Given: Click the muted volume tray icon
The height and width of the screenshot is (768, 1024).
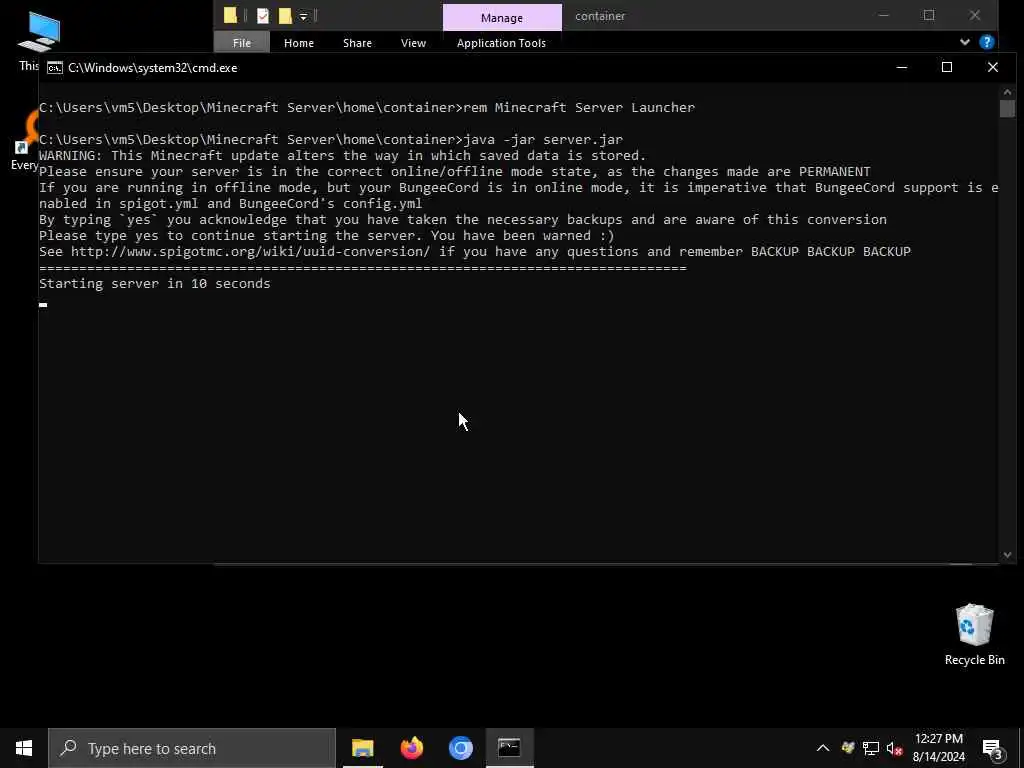Looking at the screenshot, I should [895, 749].
